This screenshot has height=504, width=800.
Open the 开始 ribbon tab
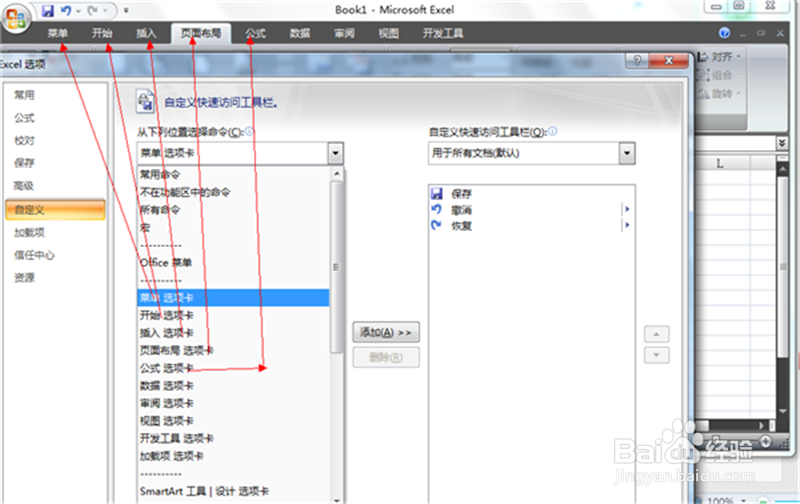[102, 34]
